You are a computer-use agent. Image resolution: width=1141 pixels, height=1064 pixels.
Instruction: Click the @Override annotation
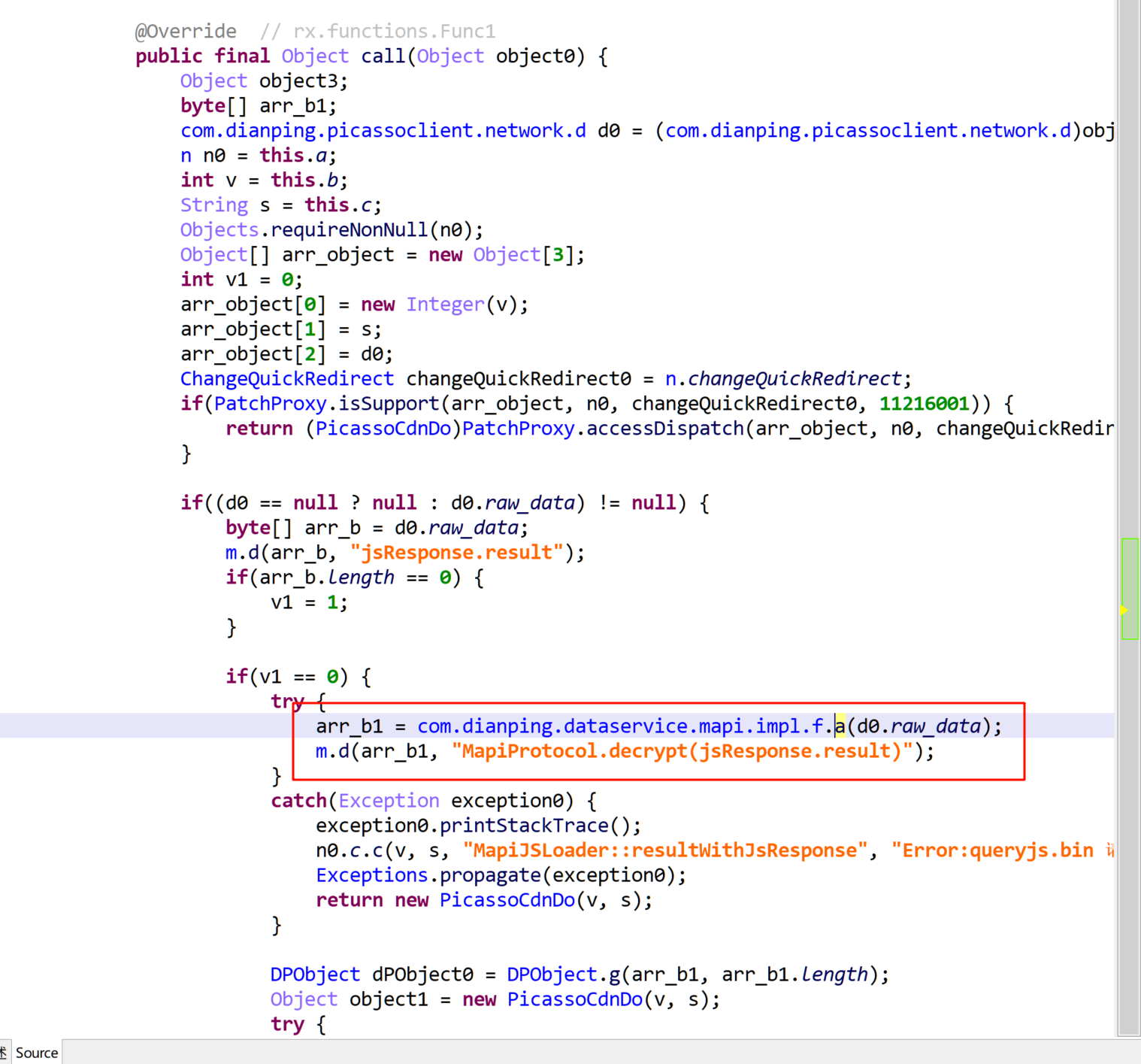tap(186, 32)
